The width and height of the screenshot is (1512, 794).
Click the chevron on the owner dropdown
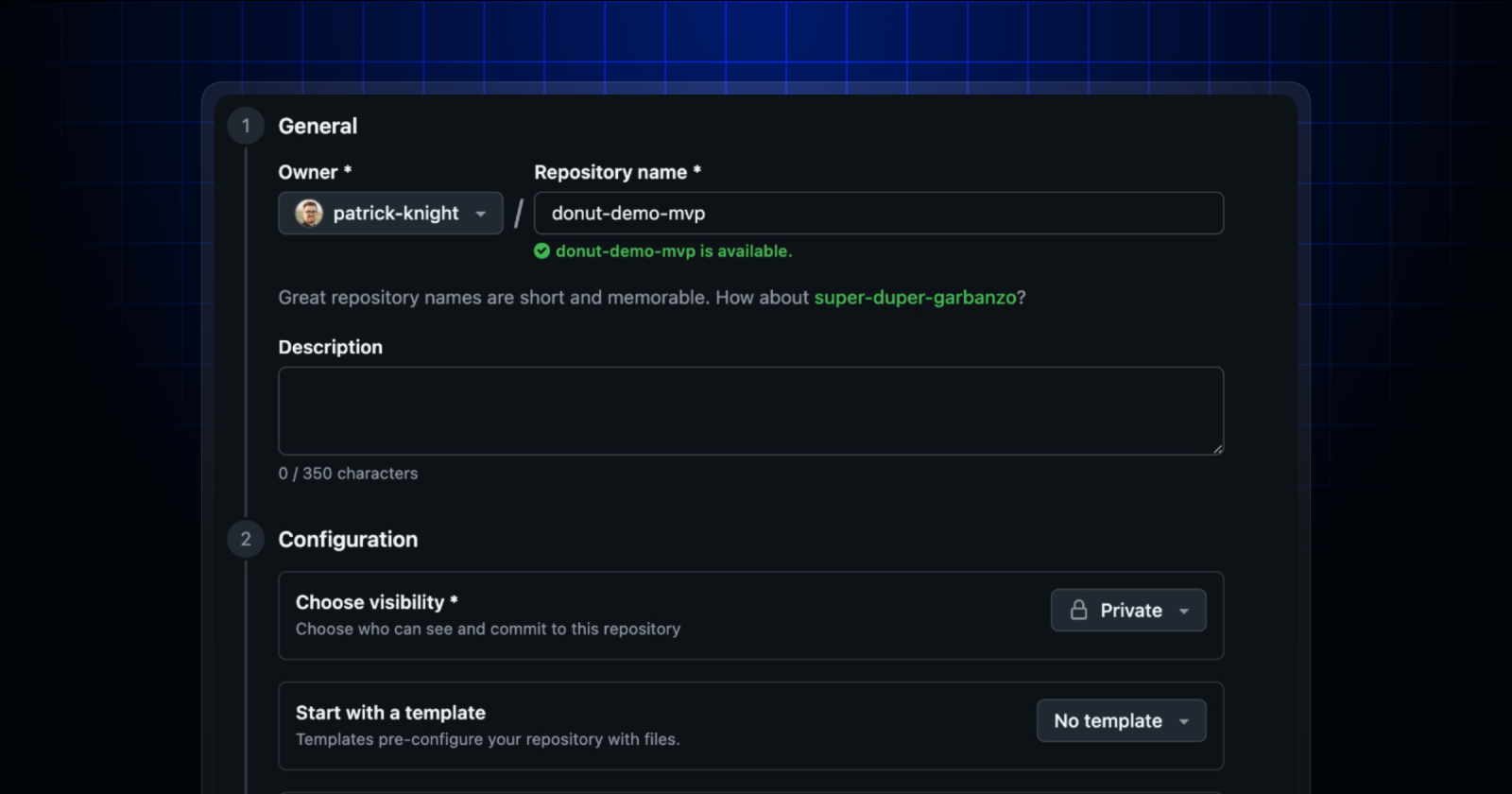coord(481,214)
